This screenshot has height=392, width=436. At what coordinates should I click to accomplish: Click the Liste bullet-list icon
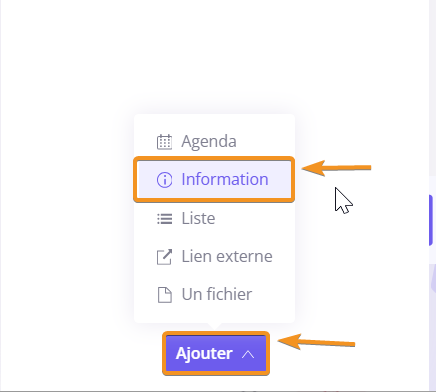click(x=164, y=219)
